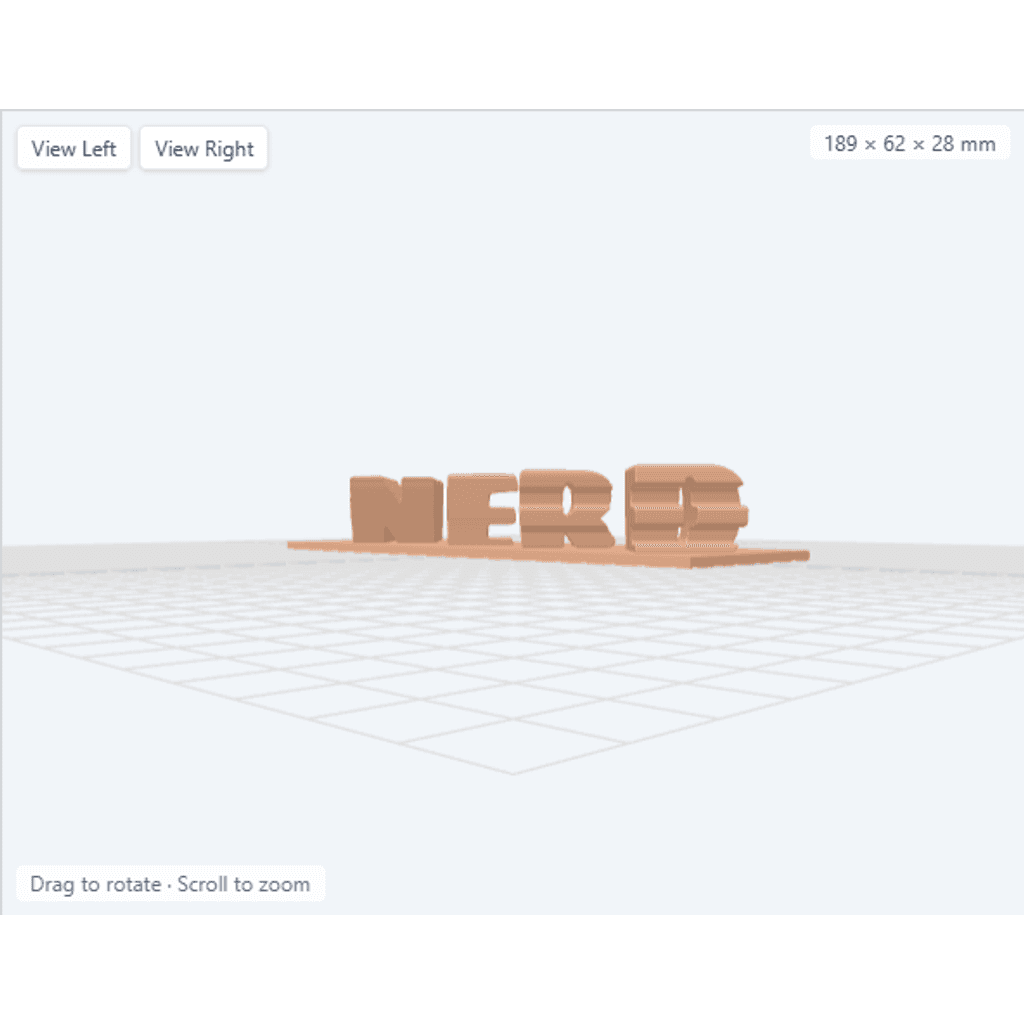Click the View Right button

204,148
